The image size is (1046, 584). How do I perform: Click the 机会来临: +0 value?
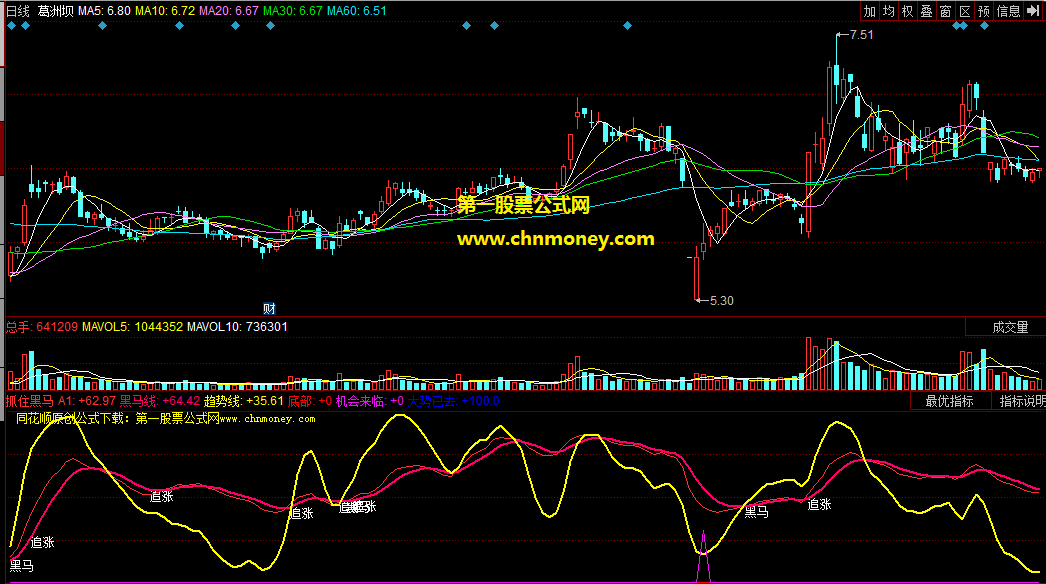370,401
